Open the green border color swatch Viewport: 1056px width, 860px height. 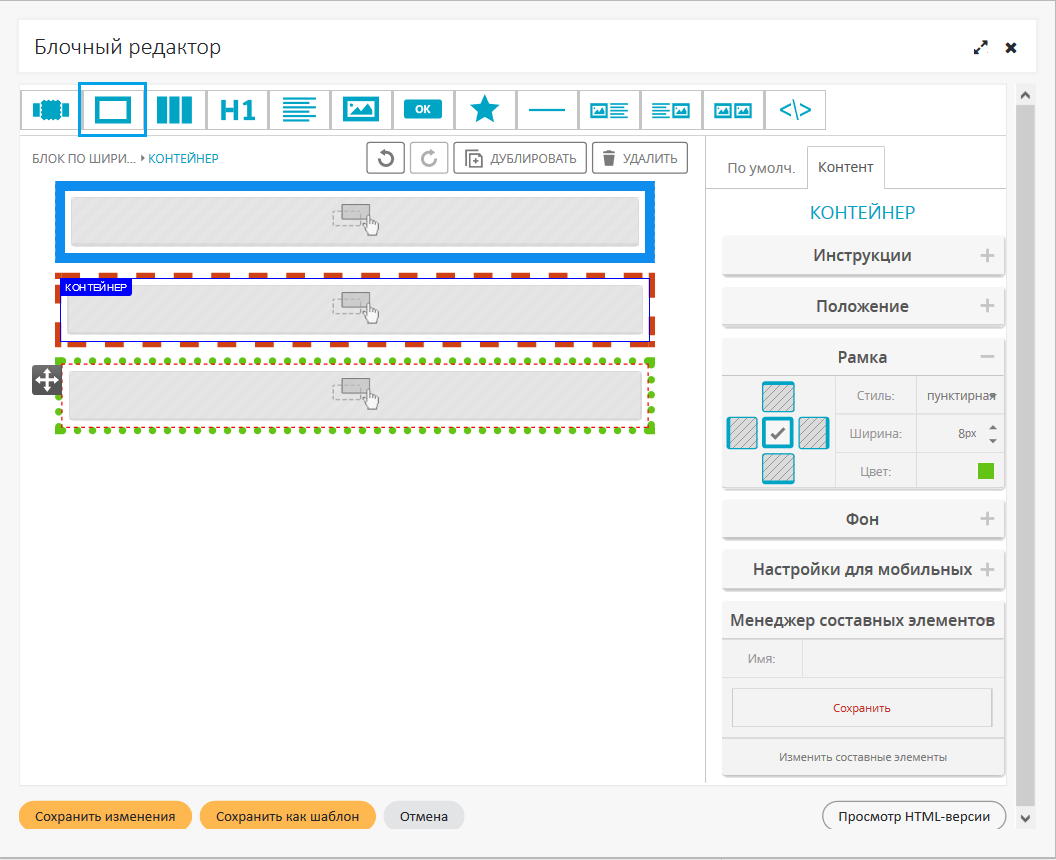[986, 471]
